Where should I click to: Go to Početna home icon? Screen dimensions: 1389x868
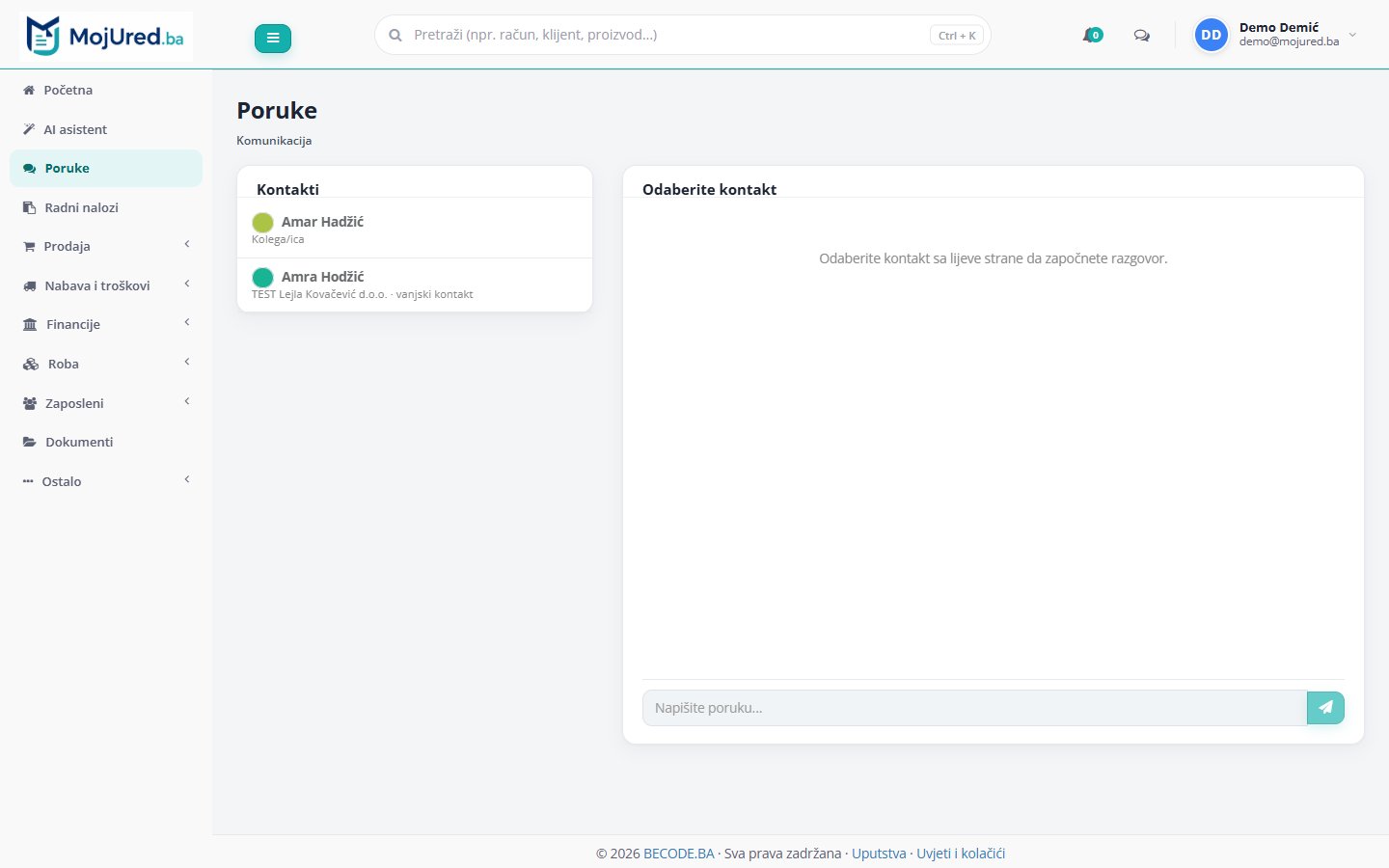click(x=29, y=90)
